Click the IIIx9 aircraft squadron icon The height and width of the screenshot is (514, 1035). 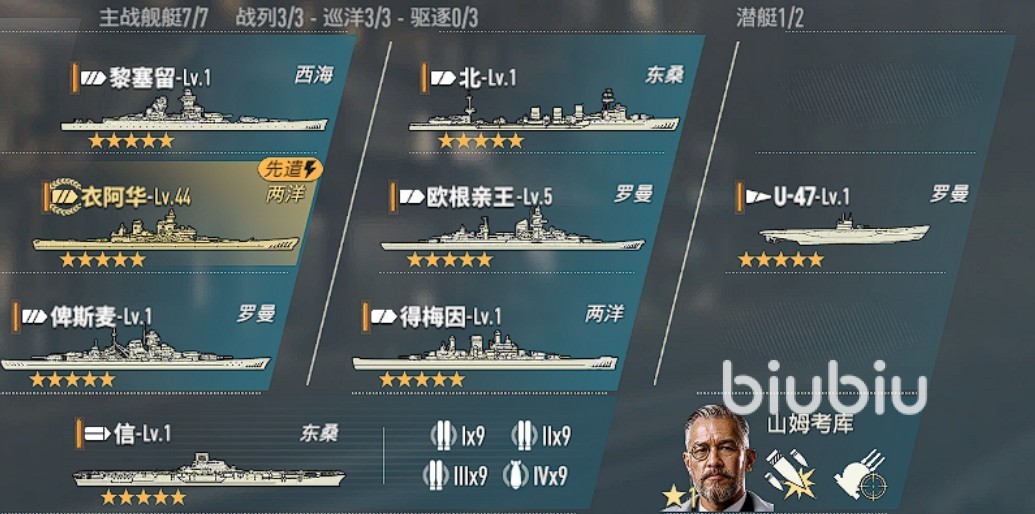coord(435,475)
